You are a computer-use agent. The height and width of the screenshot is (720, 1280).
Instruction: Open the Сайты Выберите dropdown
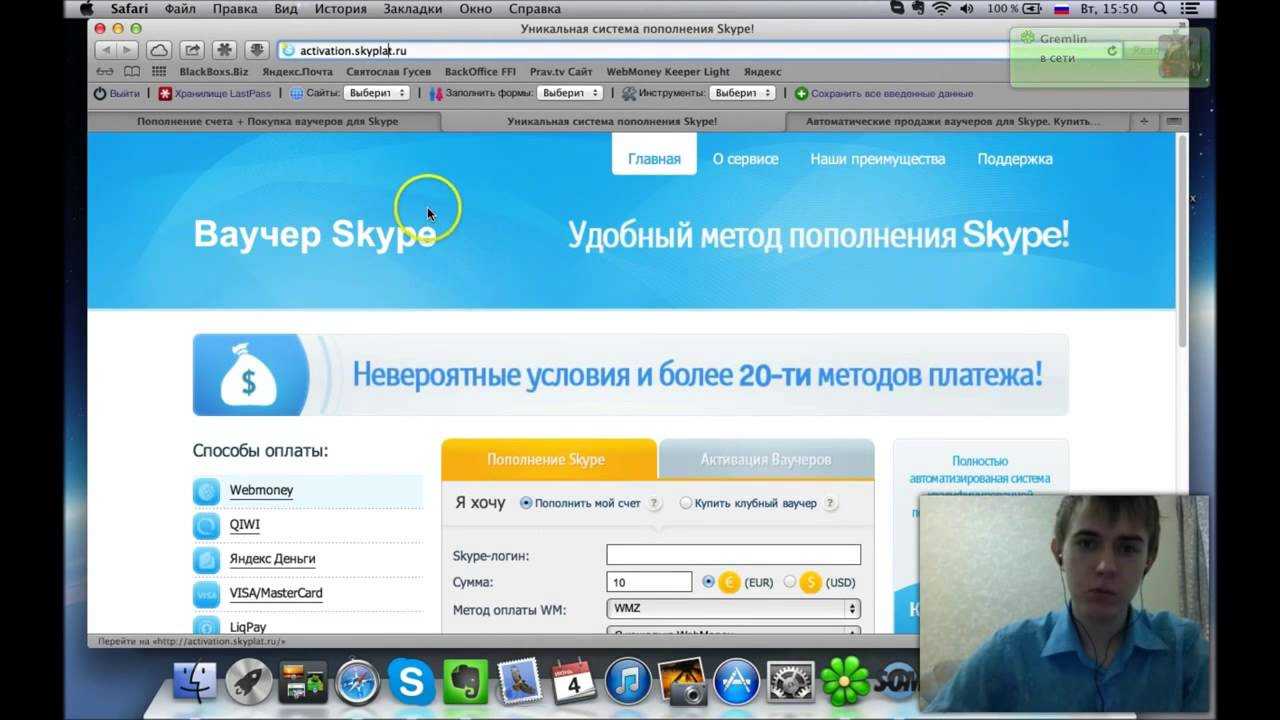tap(376, 93)
